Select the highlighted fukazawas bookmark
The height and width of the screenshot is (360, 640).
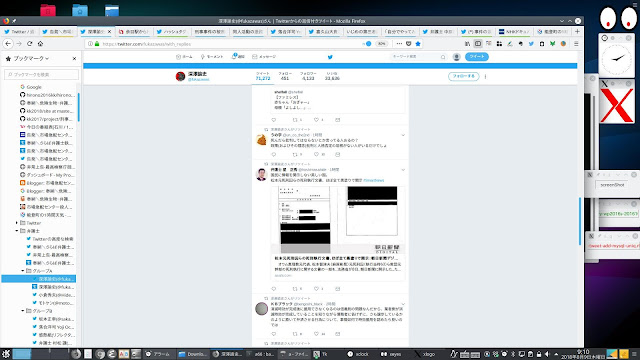coord(38,279)
